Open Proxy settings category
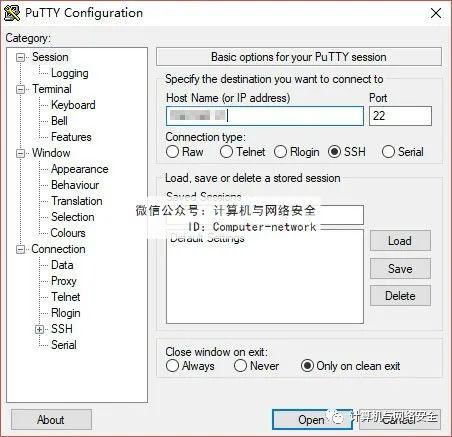452x437 pixels. pos(64,281)
